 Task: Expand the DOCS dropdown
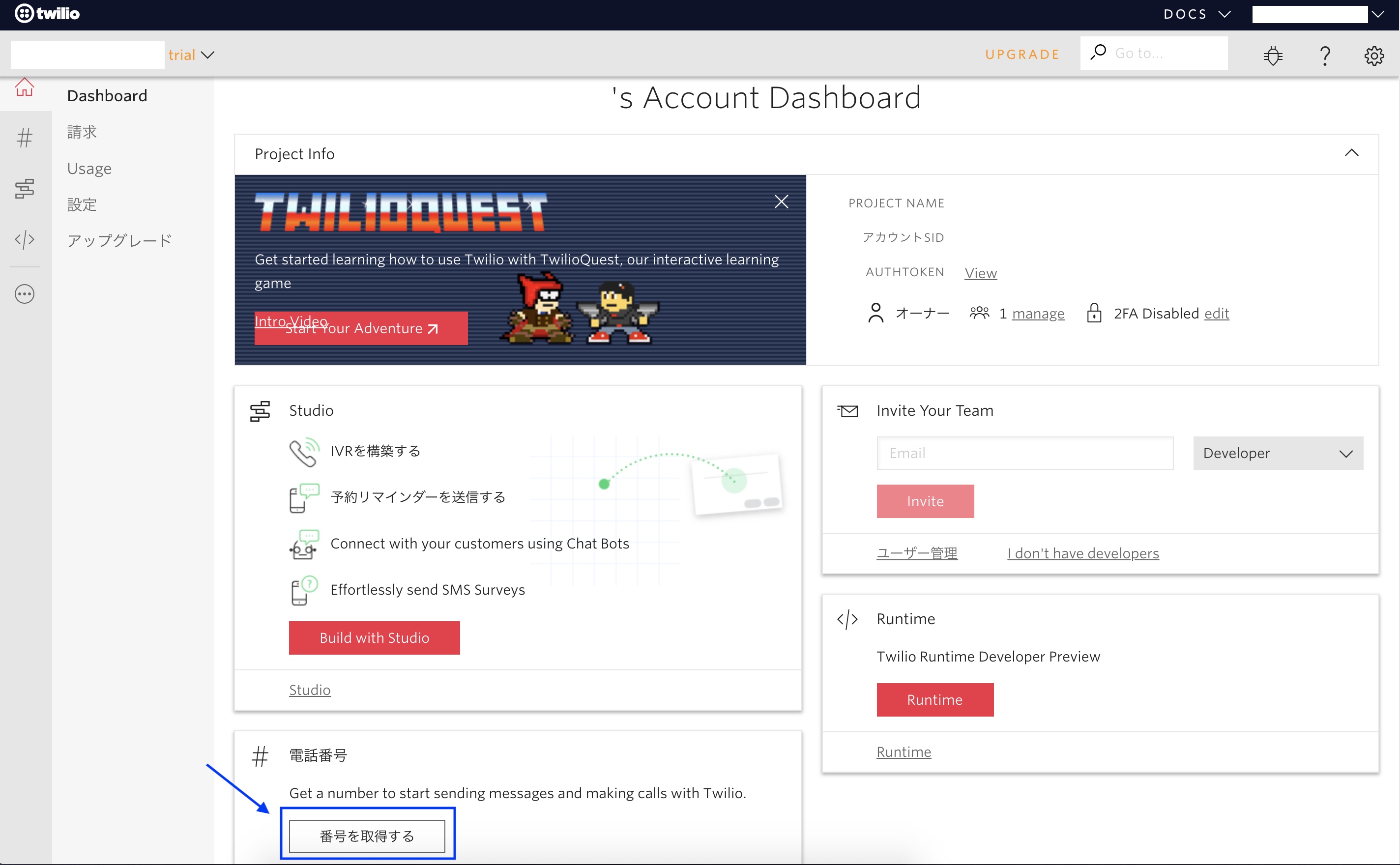(1197, 14)
